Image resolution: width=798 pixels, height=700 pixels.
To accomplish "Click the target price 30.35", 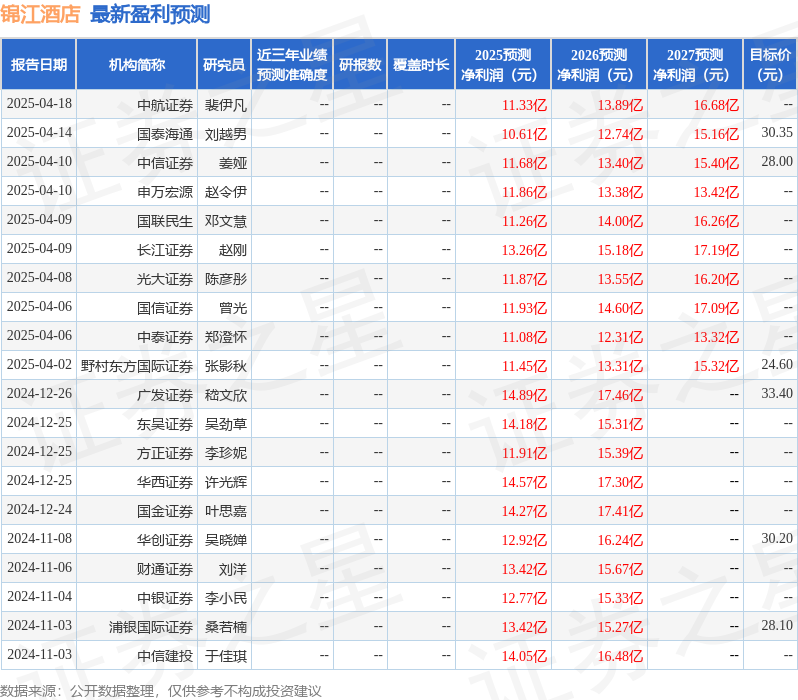I will (777, 132).
